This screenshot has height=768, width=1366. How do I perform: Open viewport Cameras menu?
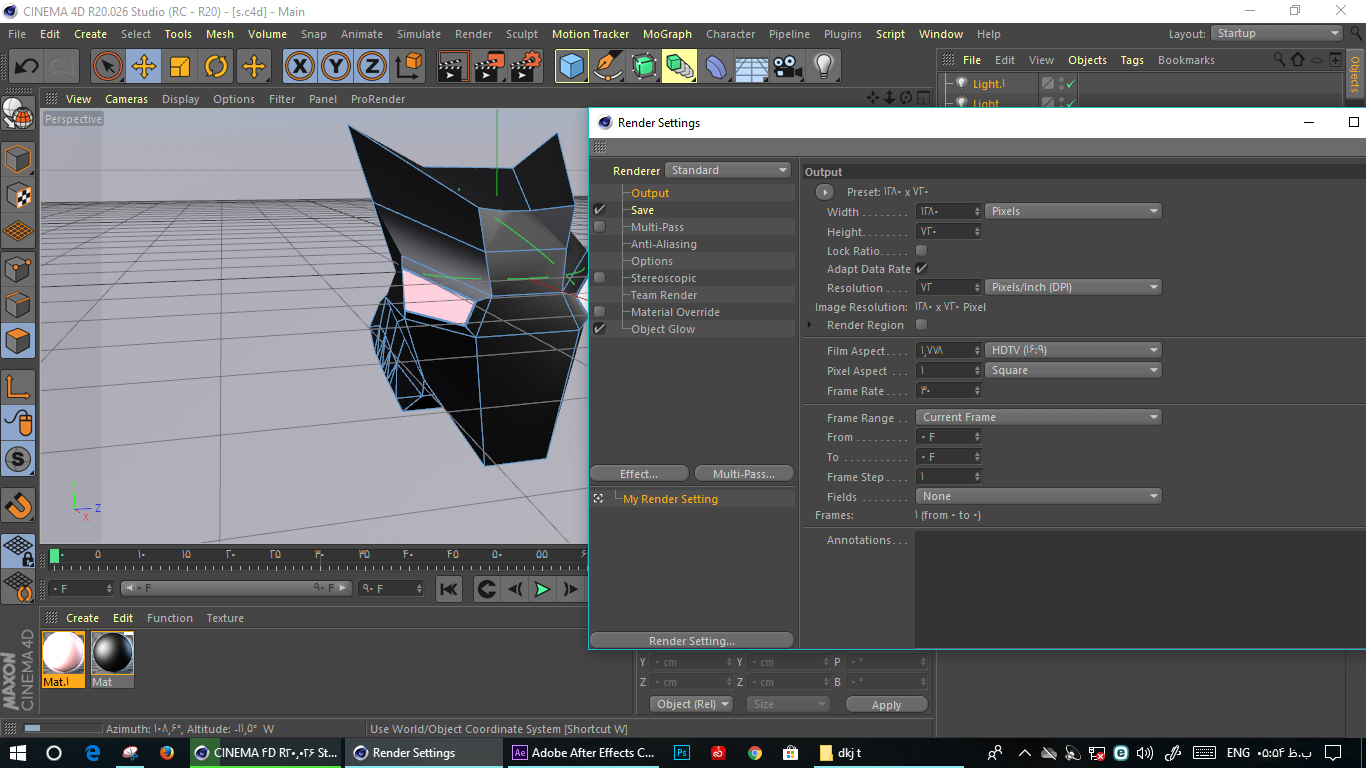click(127, 99)
